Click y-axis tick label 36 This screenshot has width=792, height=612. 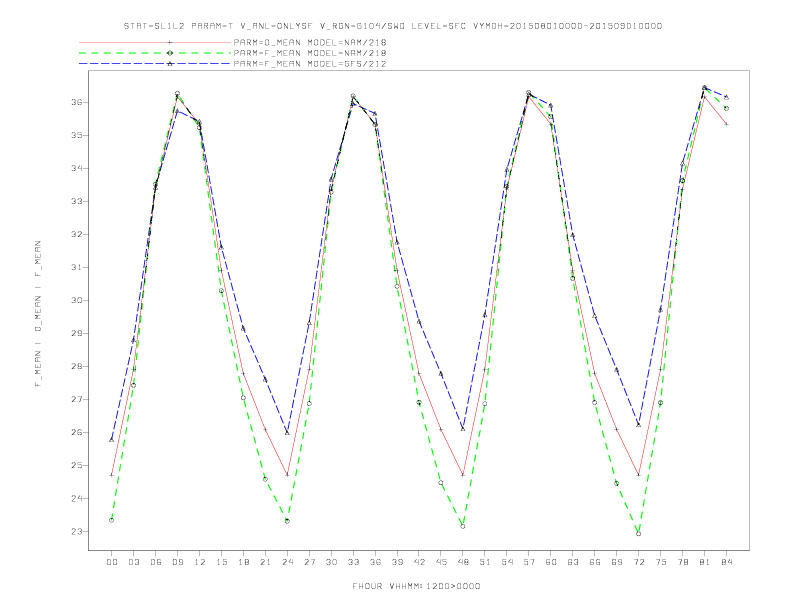77,103
